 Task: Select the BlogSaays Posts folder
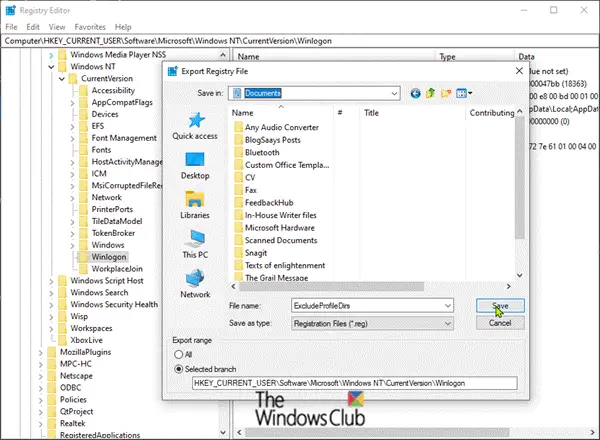pos(267,140)
